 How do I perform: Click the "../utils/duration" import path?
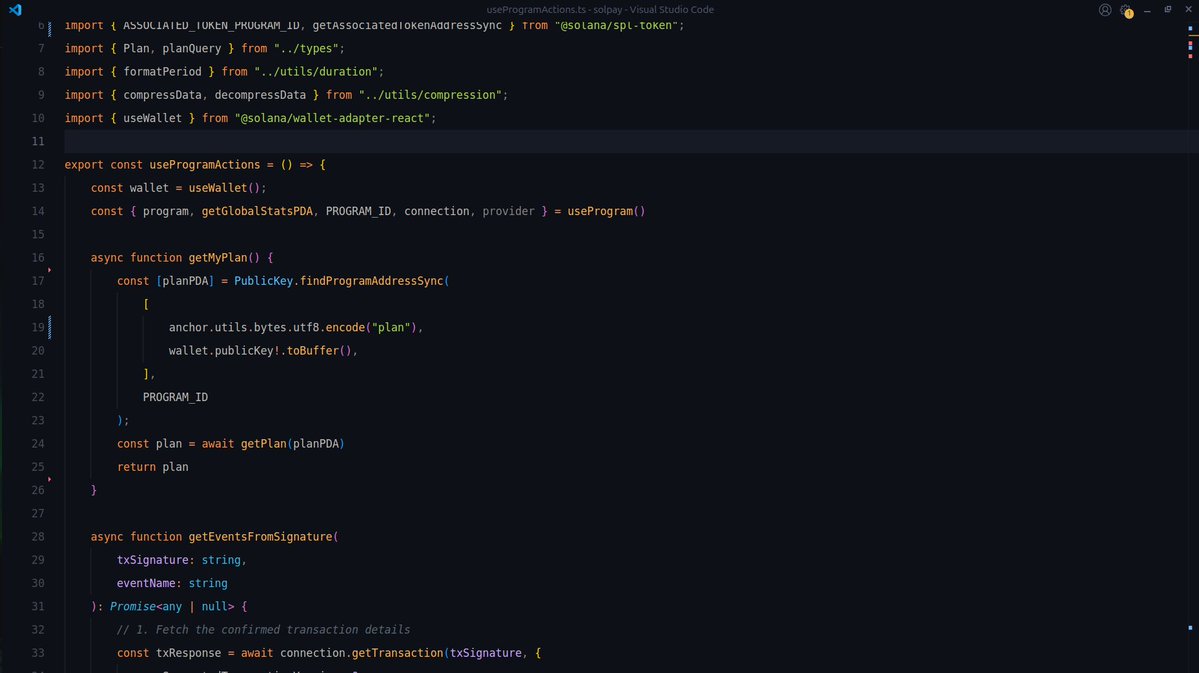316,72
